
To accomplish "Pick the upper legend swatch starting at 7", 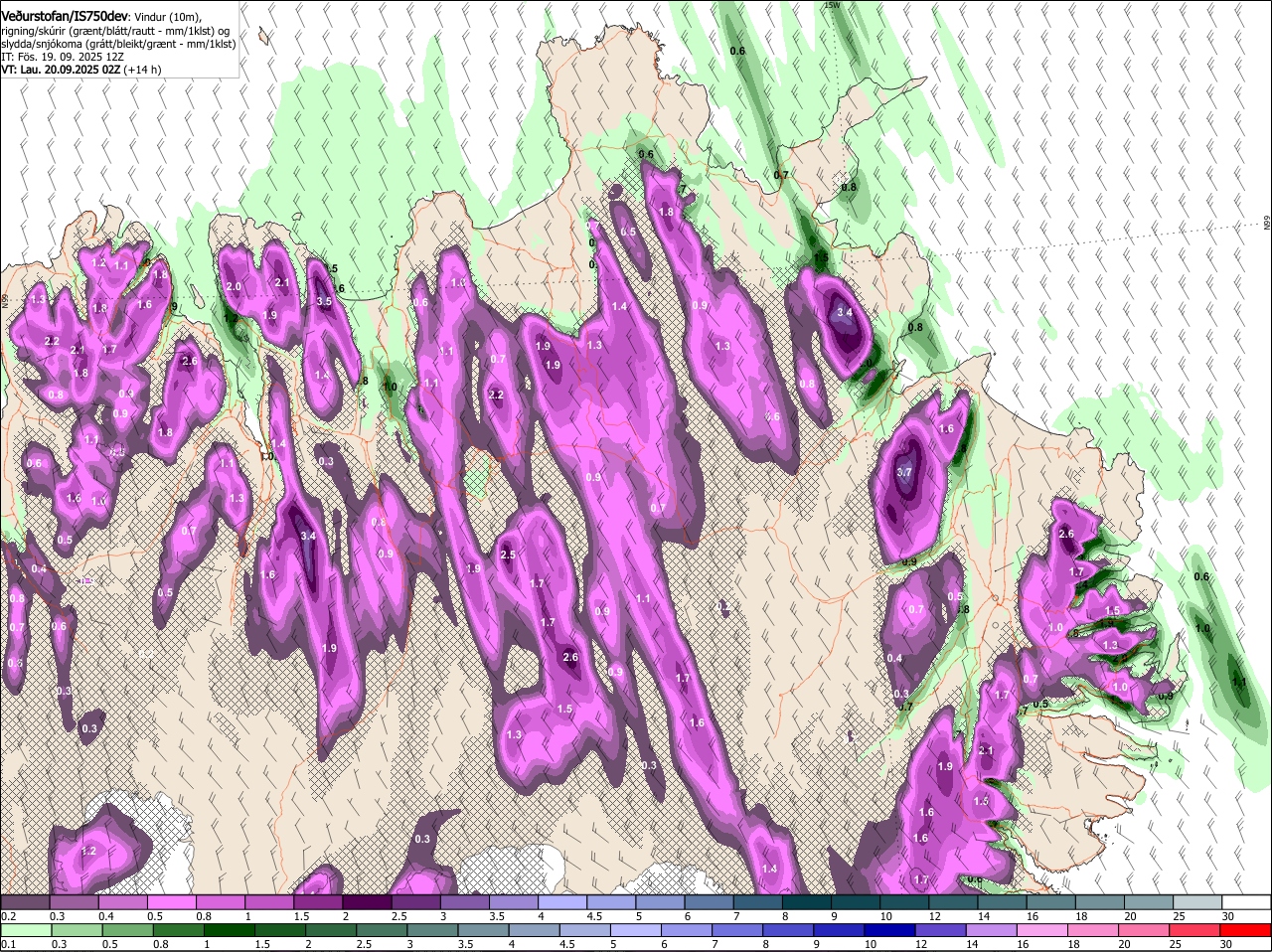I will 756,902.
